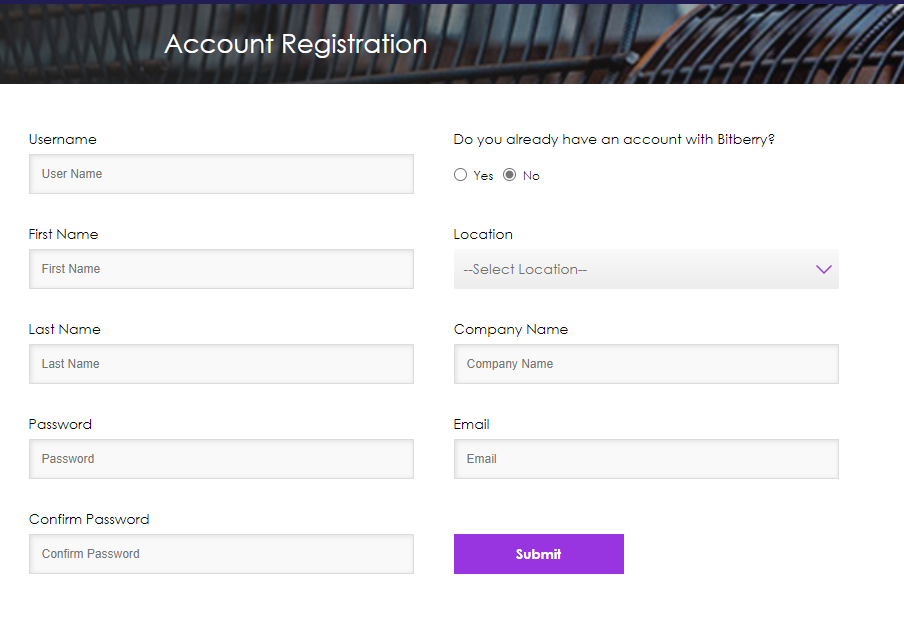Select the No radio button
Image resolution: width=904 pixels, height=642 pixels.
point(509,175)
